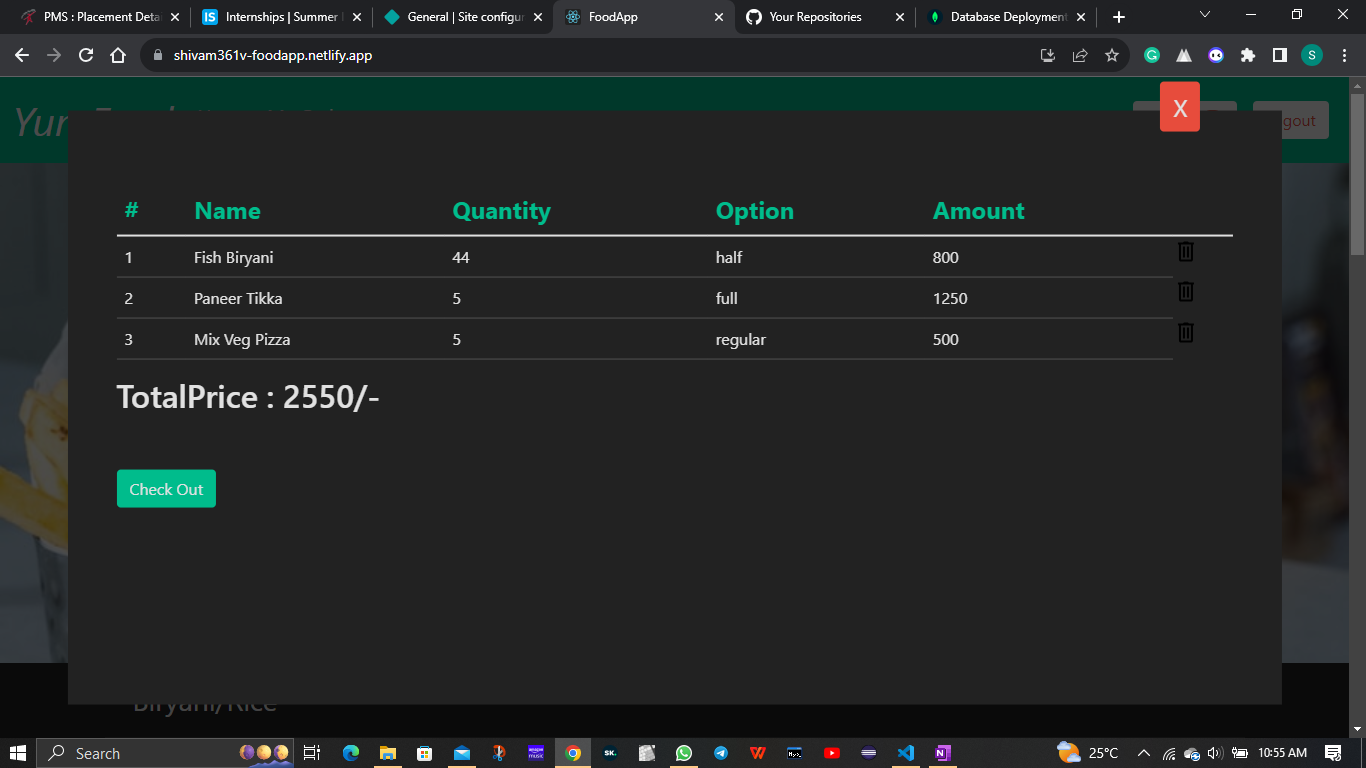The height and width of the screenshot is (768, 1366).
Task: Open WhatsApp from the taskbar
Action: (684, 753)
